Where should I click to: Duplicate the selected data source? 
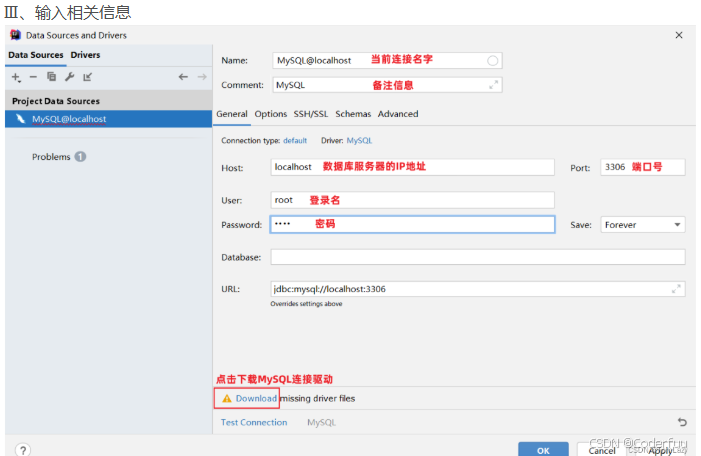coord(51,77)
